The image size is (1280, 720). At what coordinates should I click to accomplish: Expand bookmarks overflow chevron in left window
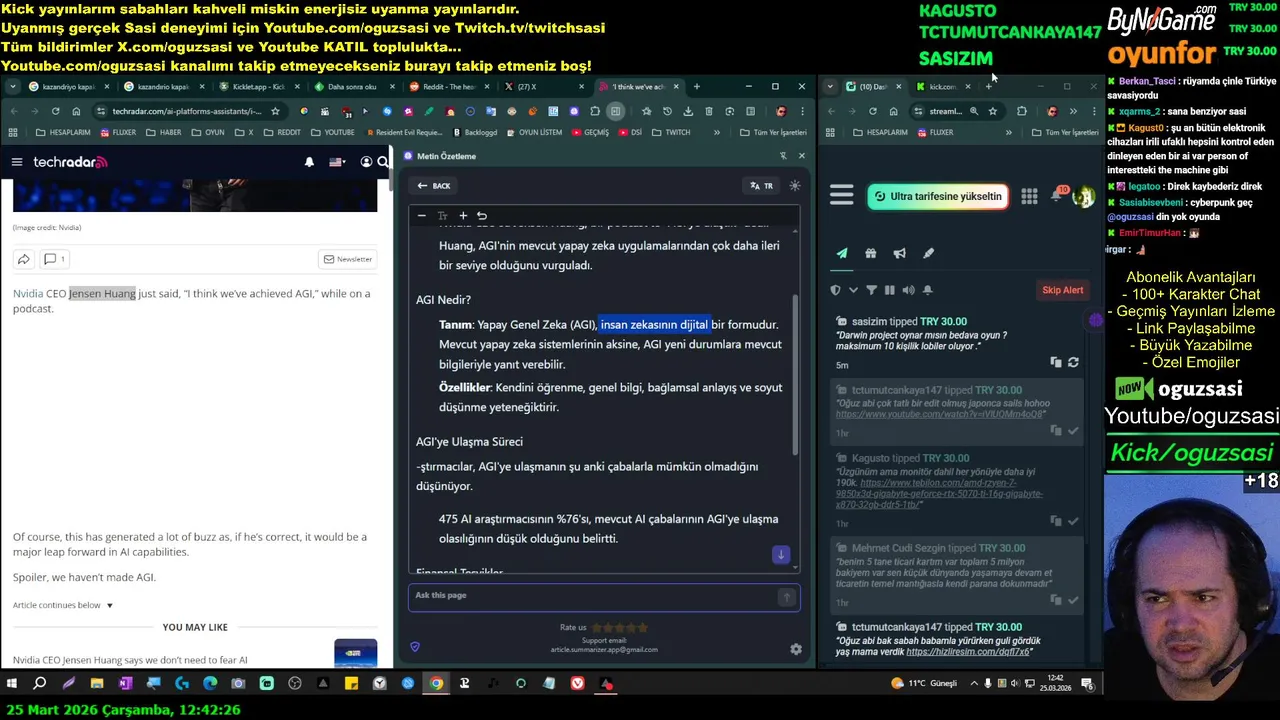click(x=717, y=132)
